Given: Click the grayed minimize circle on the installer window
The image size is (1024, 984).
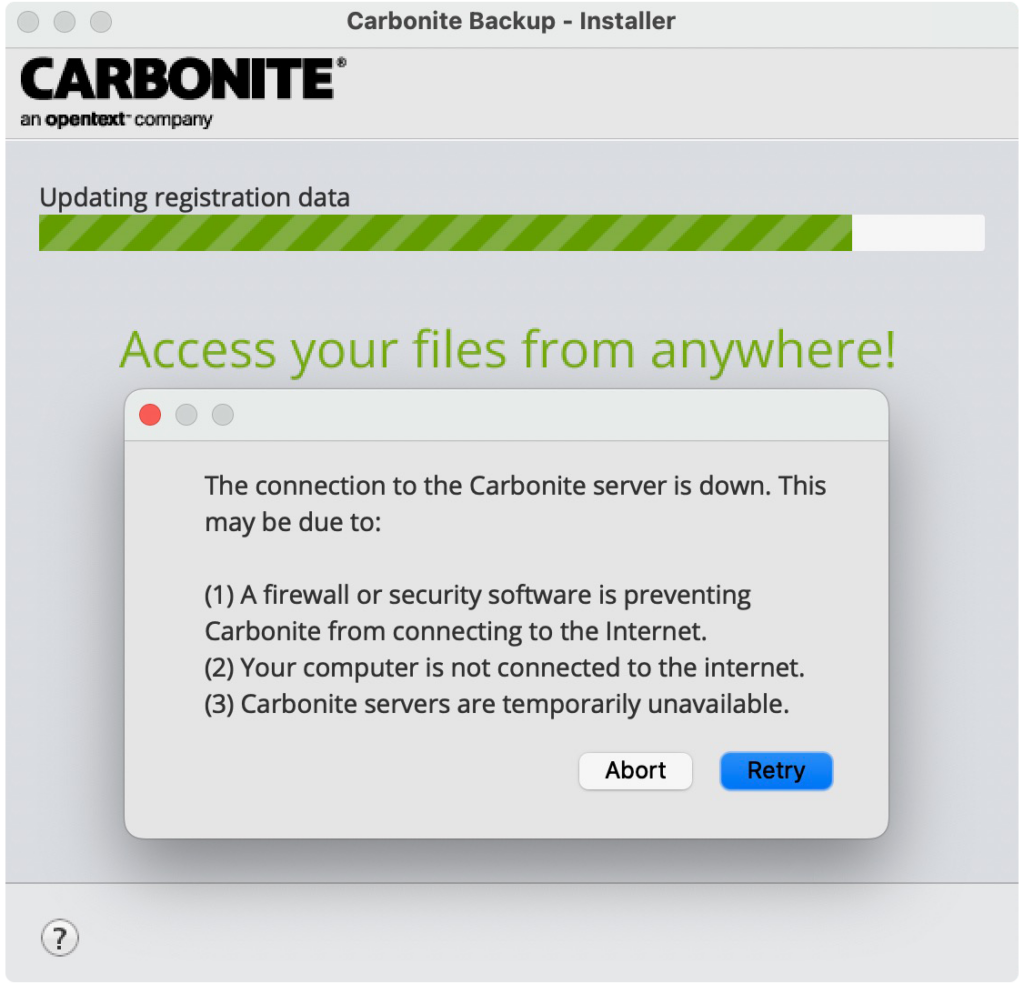Looking at the screenshot, I should coord(63,21).
